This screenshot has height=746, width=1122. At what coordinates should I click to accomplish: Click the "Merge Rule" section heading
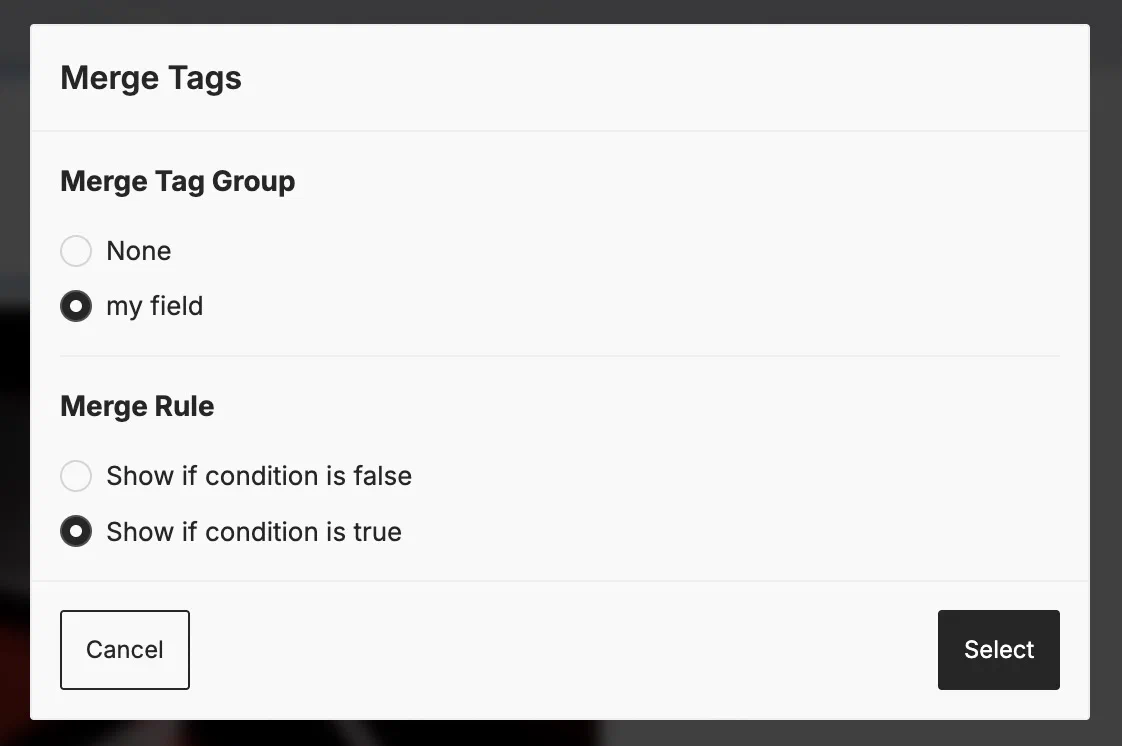(137, 407)
